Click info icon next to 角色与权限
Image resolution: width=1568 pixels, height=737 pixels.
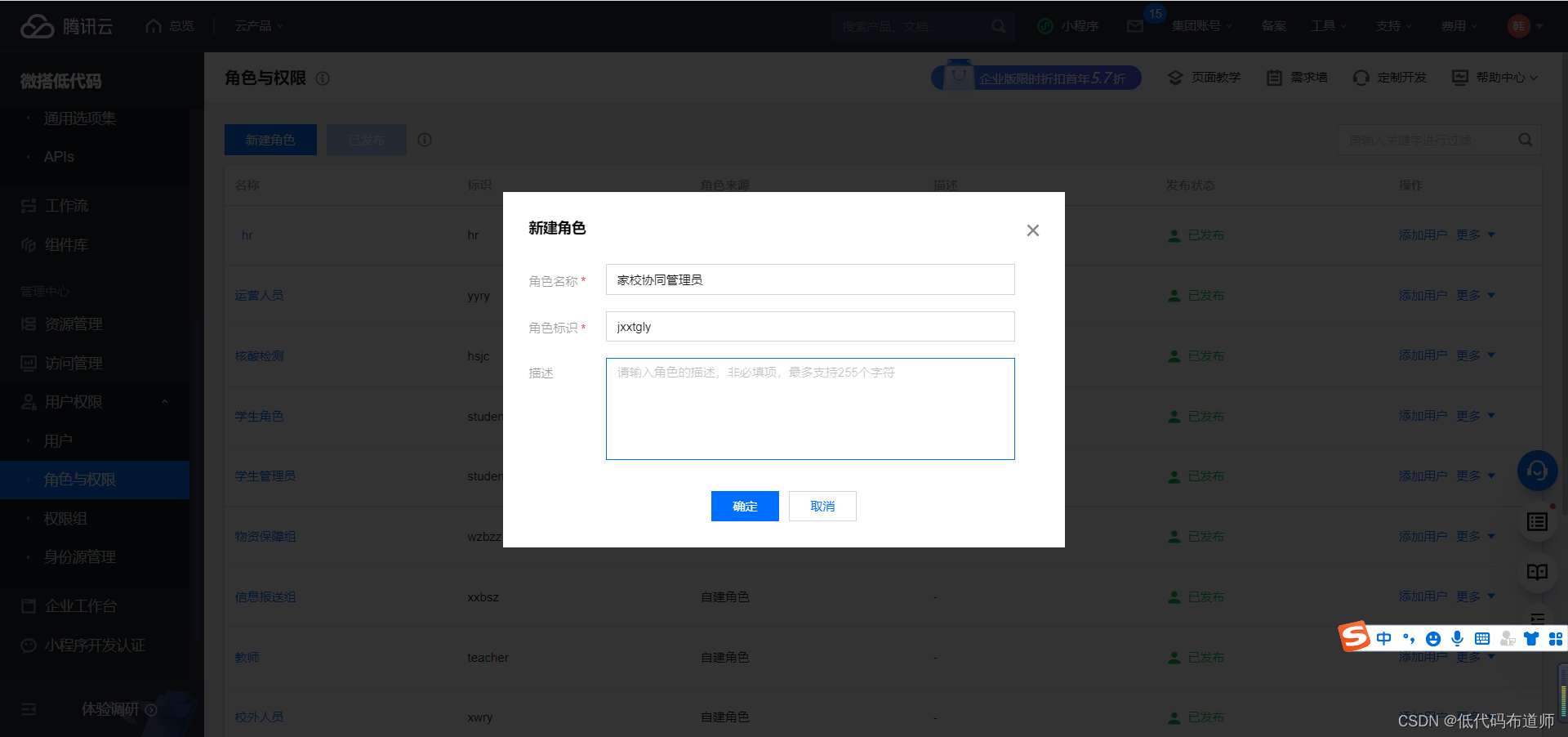(x=323, y=78)
